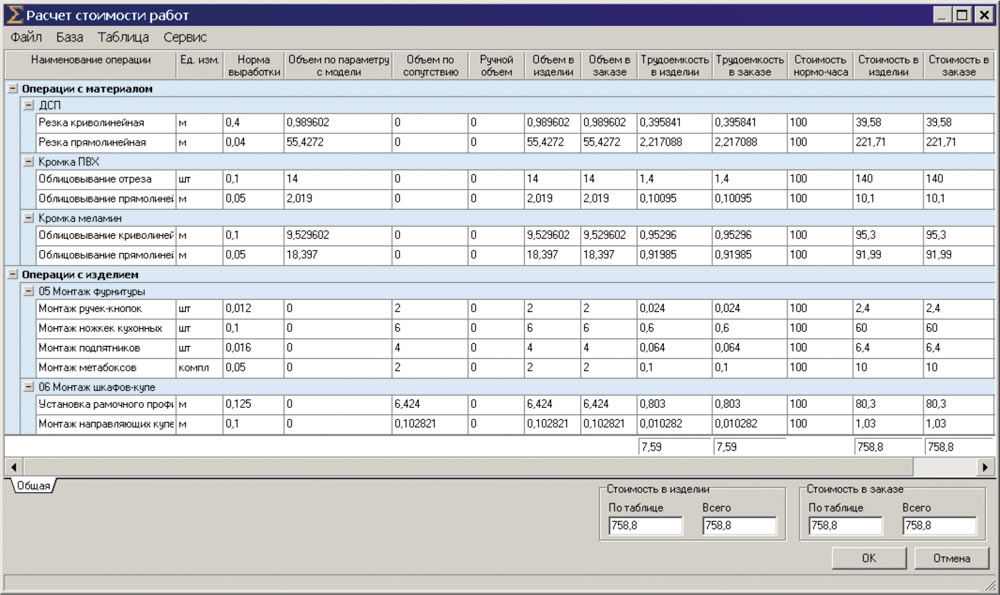Click По таблице field under Стоимость в заказе
This screenshot has width=1000, height=595.
point(845,525)
